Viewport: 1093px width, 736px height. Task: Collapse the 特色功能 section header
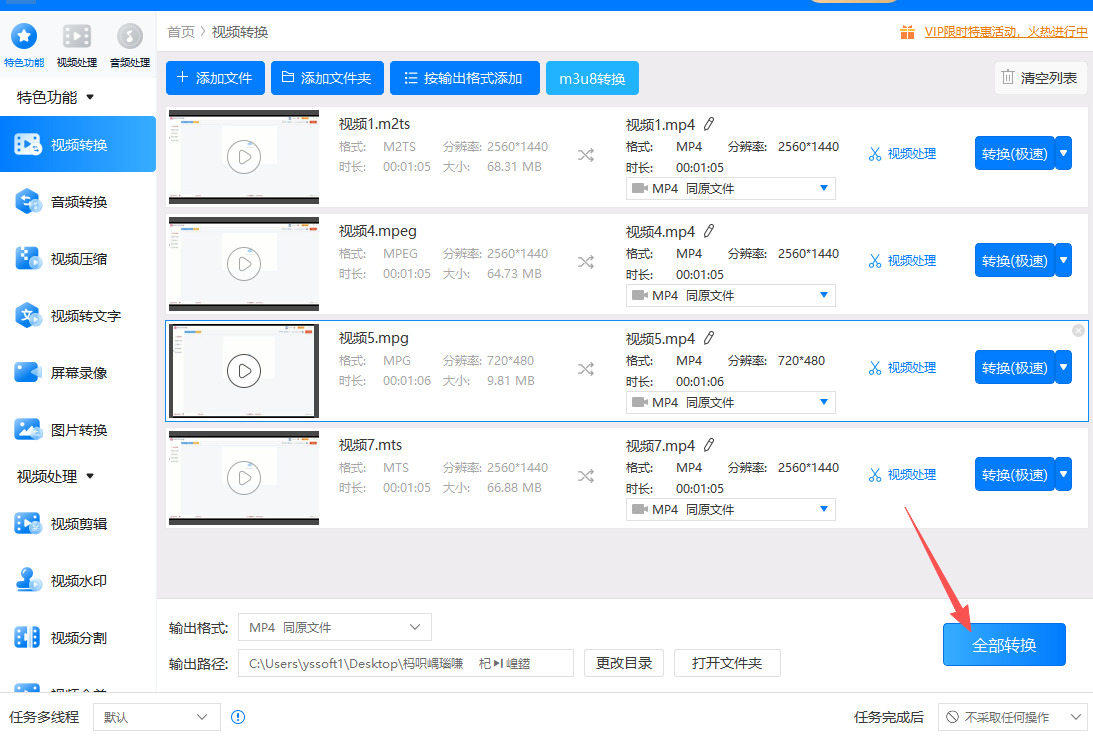coord(56,98)
